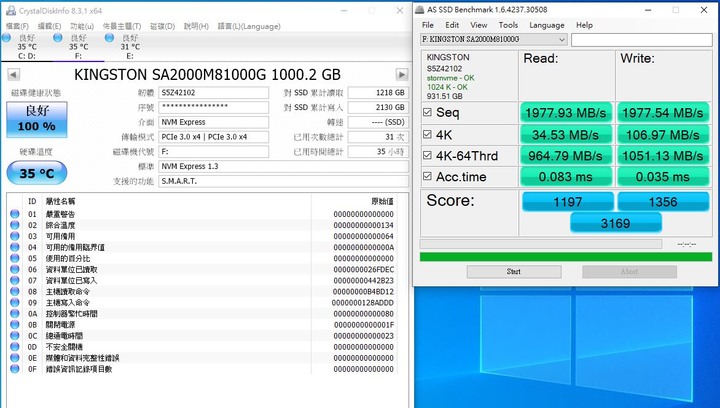Open the Tools menu in AS SSD Benchmark
Image resolution: width=720 pixels, height=408 pixels.
(x=508, y=25)
